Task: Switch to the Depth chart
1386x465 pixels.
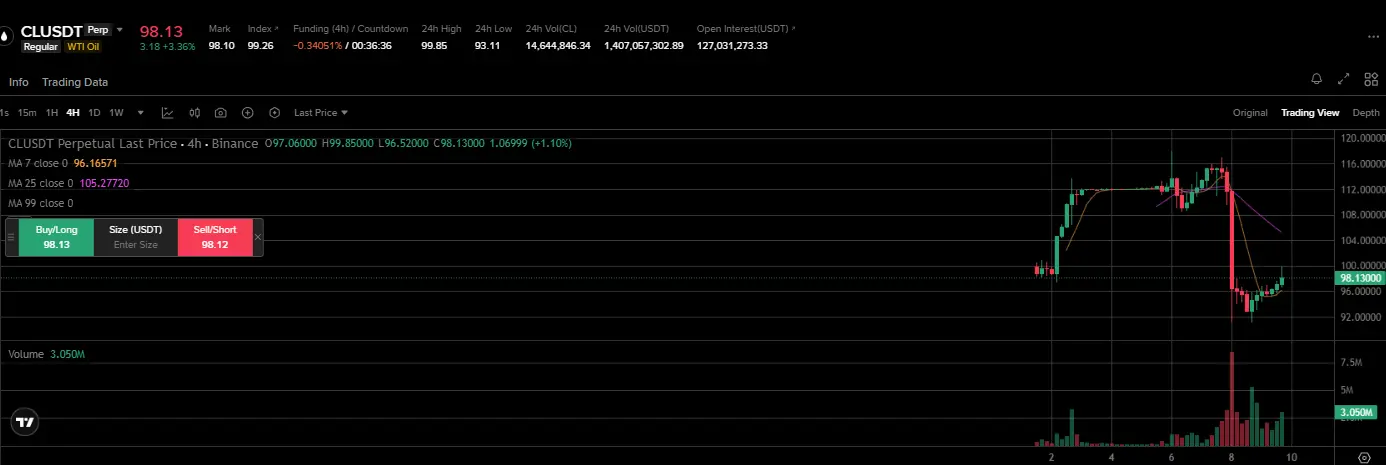Action: (1366, 113)
